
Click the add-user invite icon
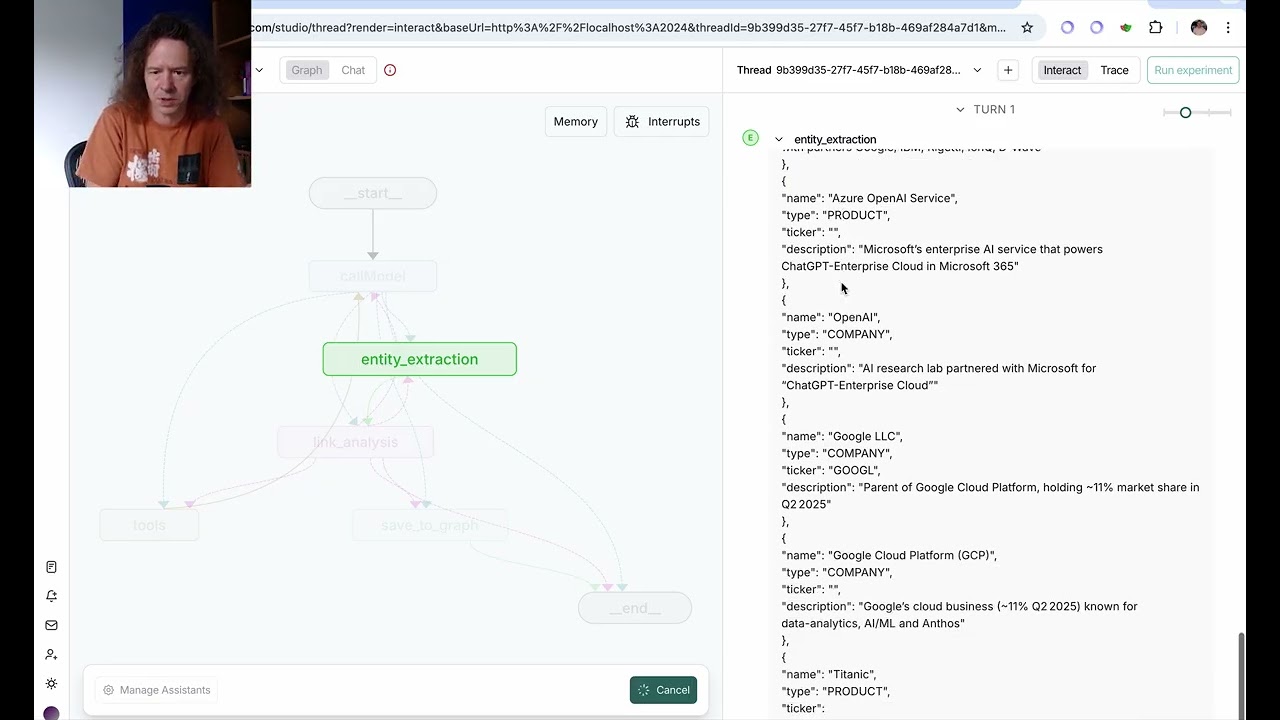point(51,654)
